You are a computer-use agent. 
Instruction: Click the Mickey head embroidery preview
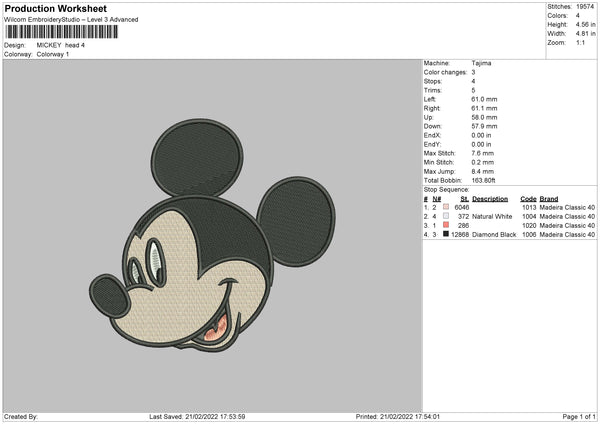pyautogui.click(x=212, y=235)
